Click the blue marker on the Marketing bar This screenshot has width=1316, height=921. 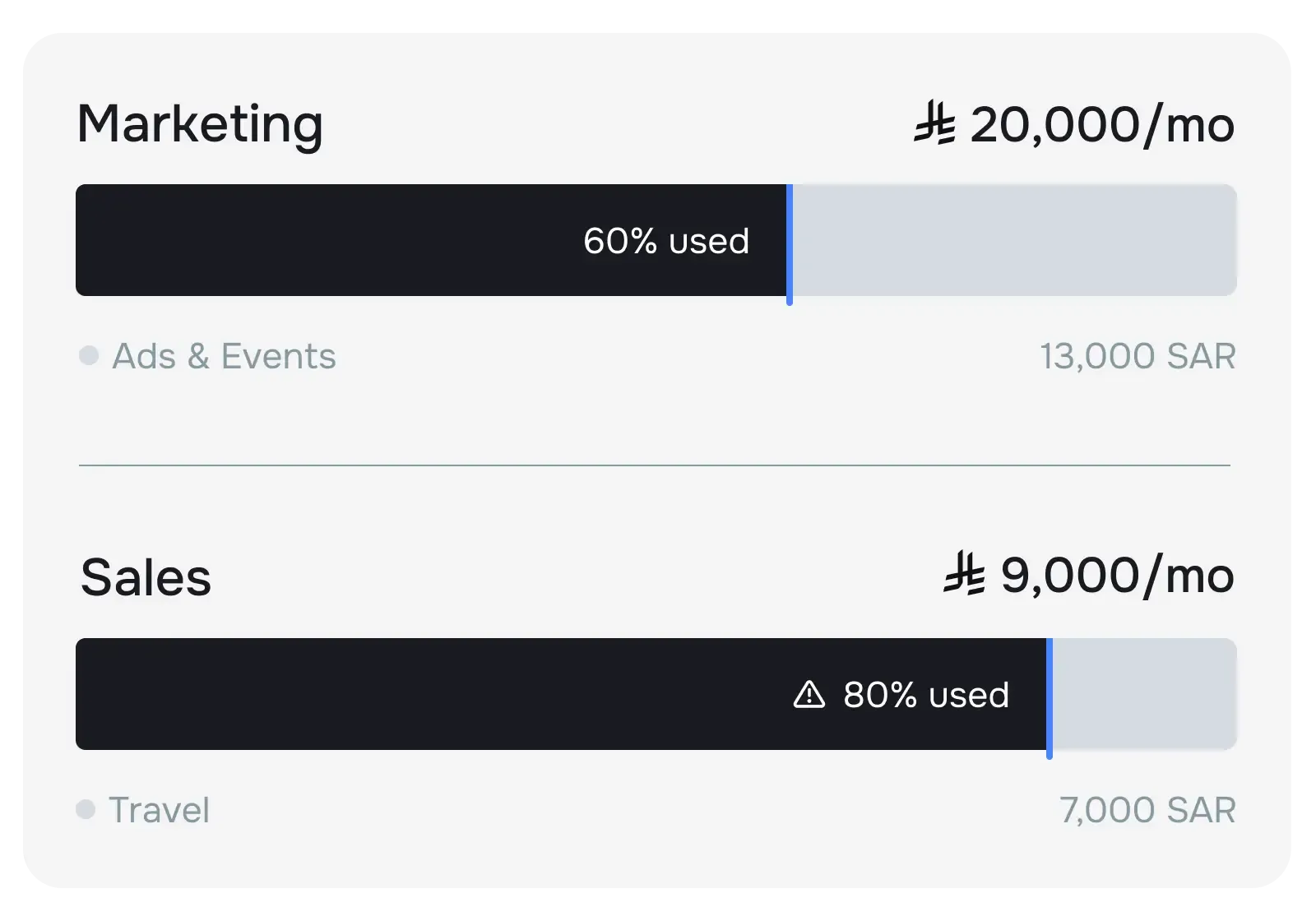[790, 243]
